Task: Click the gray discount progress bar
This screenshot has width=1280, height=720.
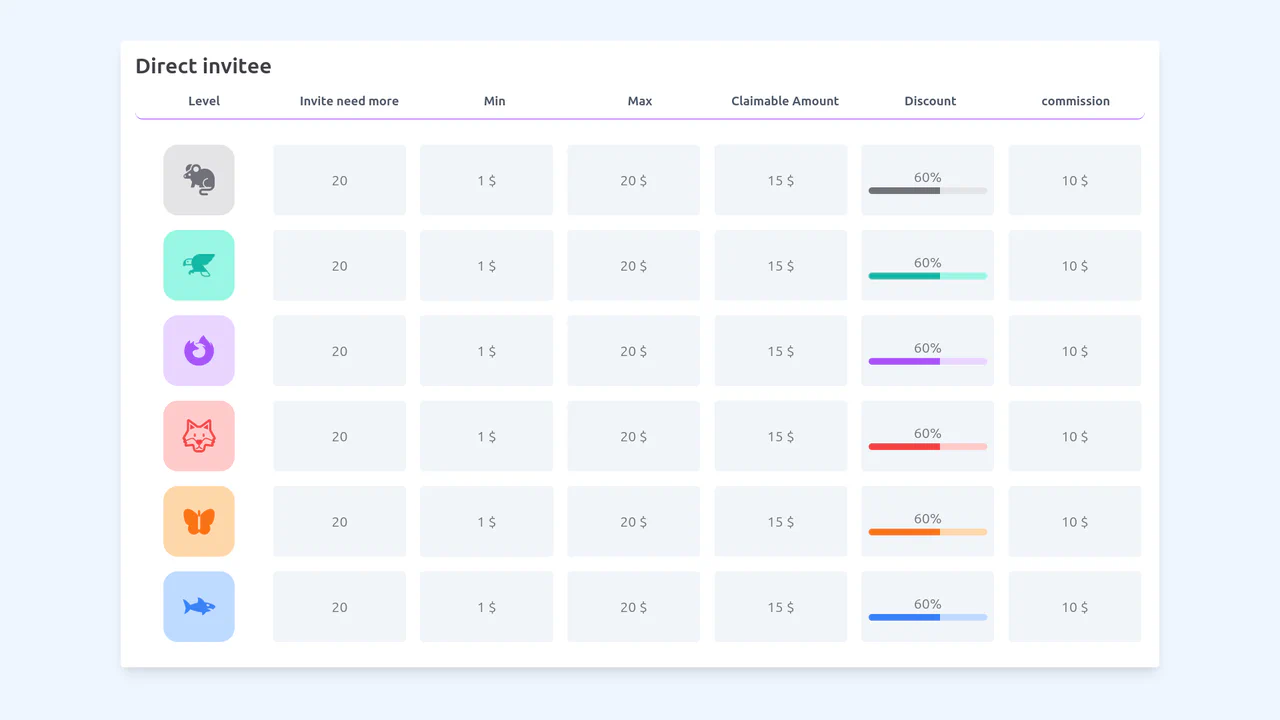Action: (x=928, y=190)
